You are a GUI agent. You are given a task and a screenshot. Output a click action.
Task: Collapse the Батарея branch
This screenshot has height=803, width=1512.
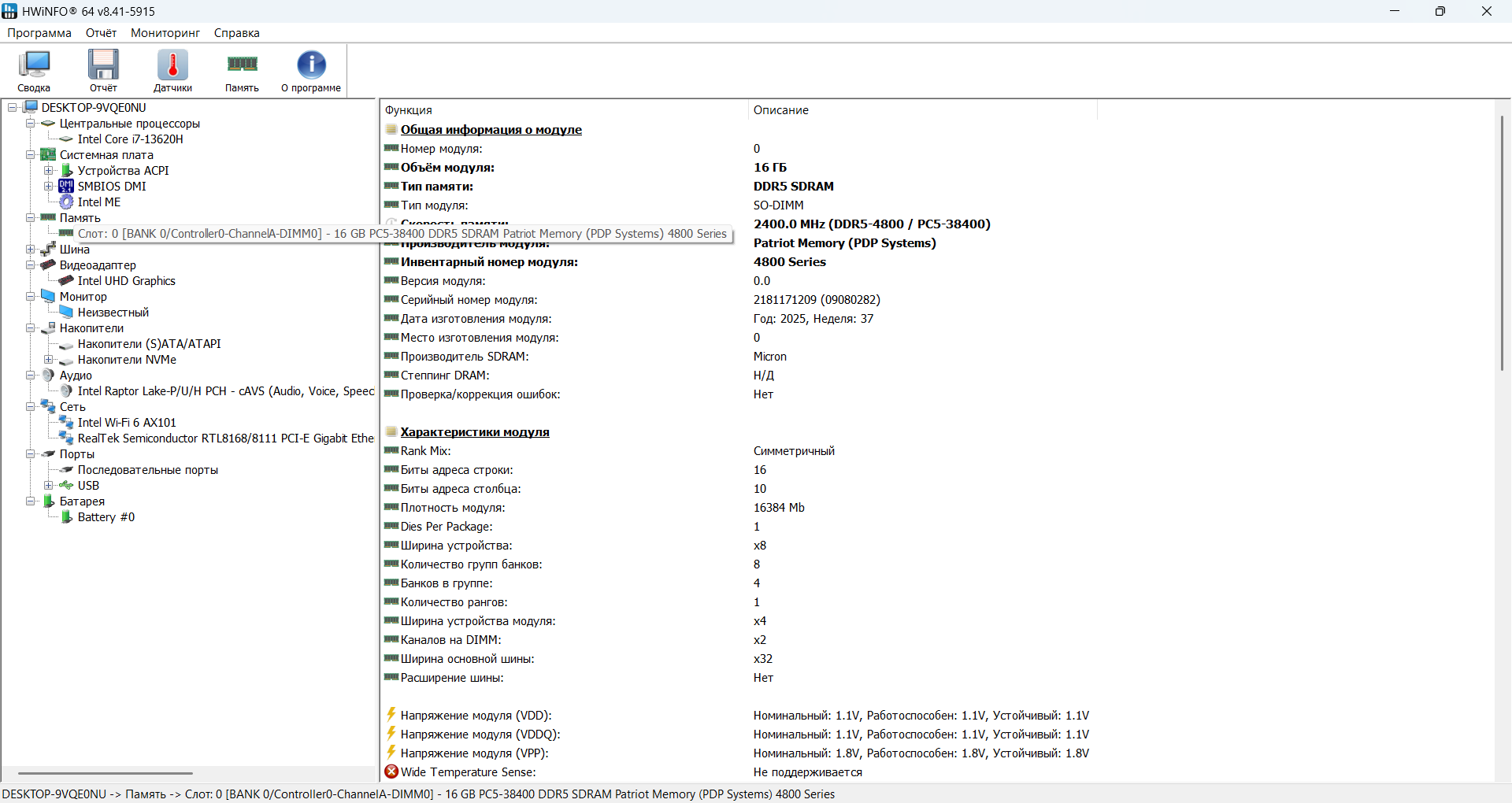tap(31, 501)
